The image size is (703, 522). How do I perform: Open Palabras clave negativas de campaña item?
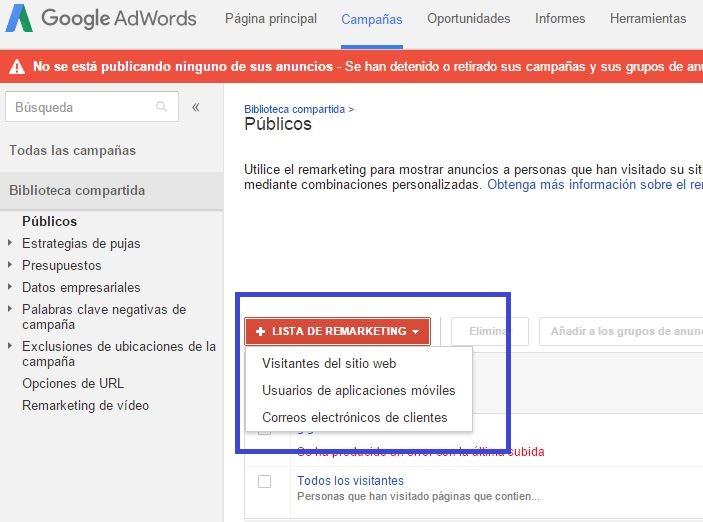click(104, 317)
